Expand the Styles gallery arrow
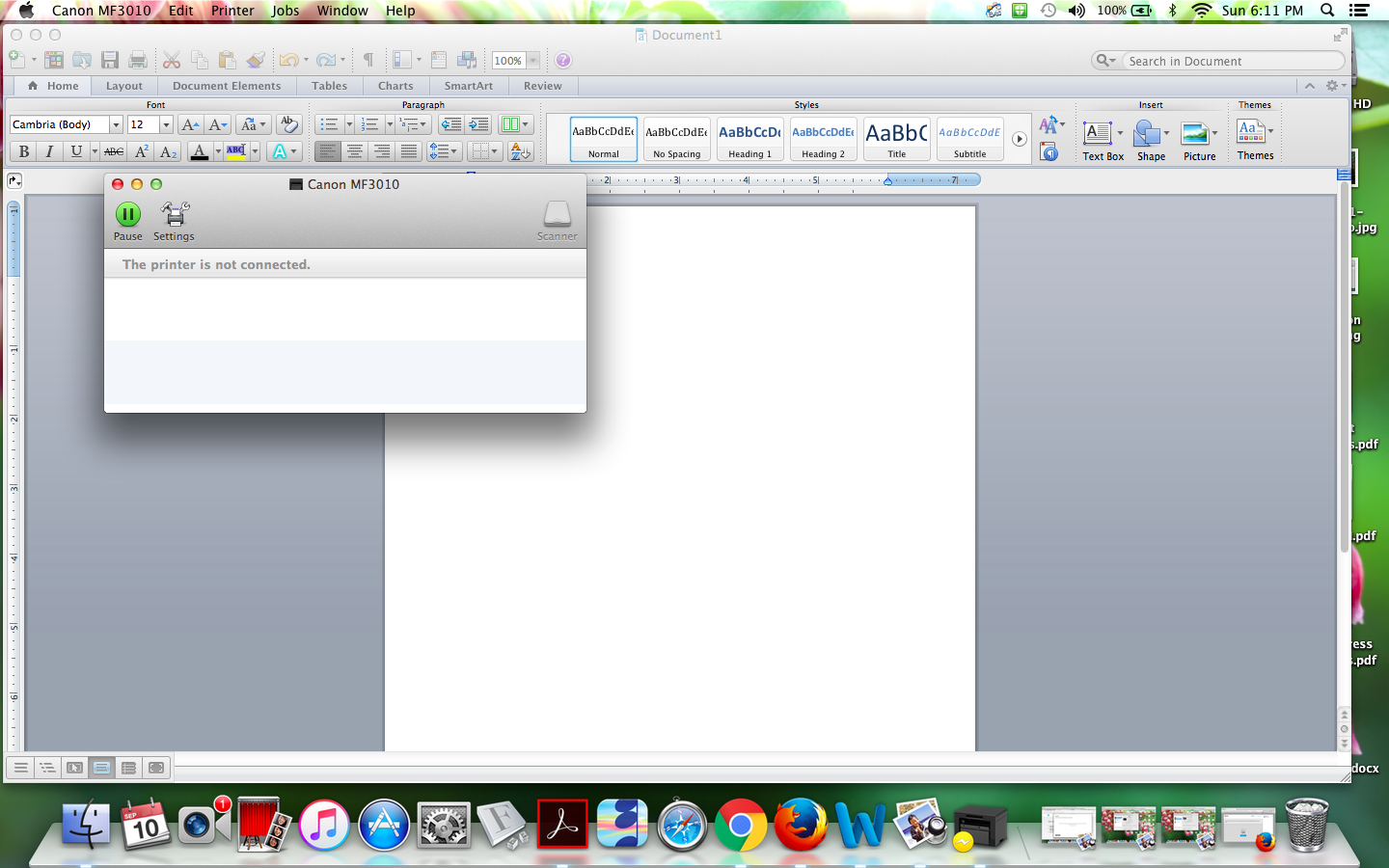This screenshot has width=1389, height=868. [1019, 139]
